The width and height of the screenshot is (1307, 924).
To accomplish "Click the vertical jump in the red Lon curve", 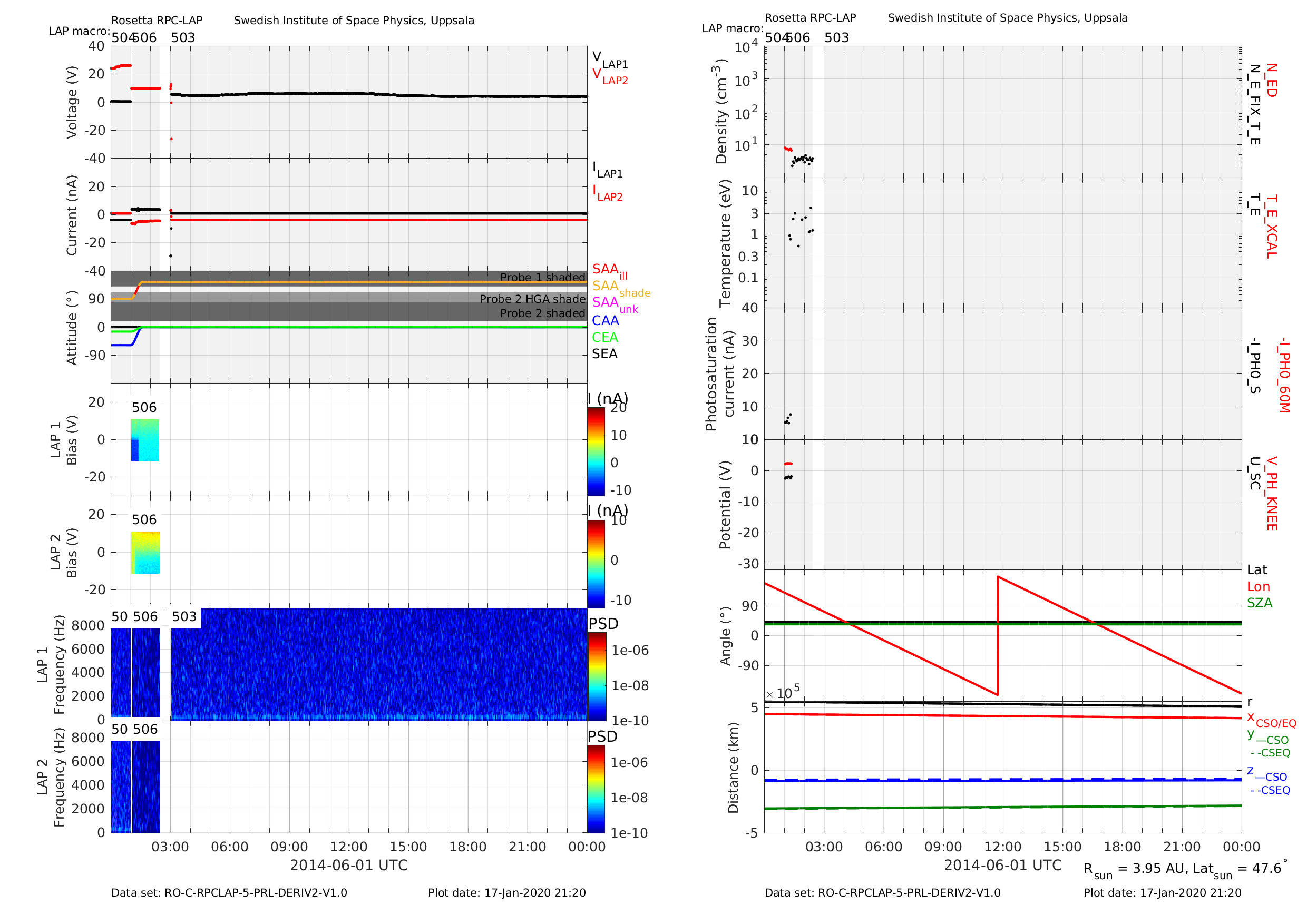I will [x=997, y=635].
